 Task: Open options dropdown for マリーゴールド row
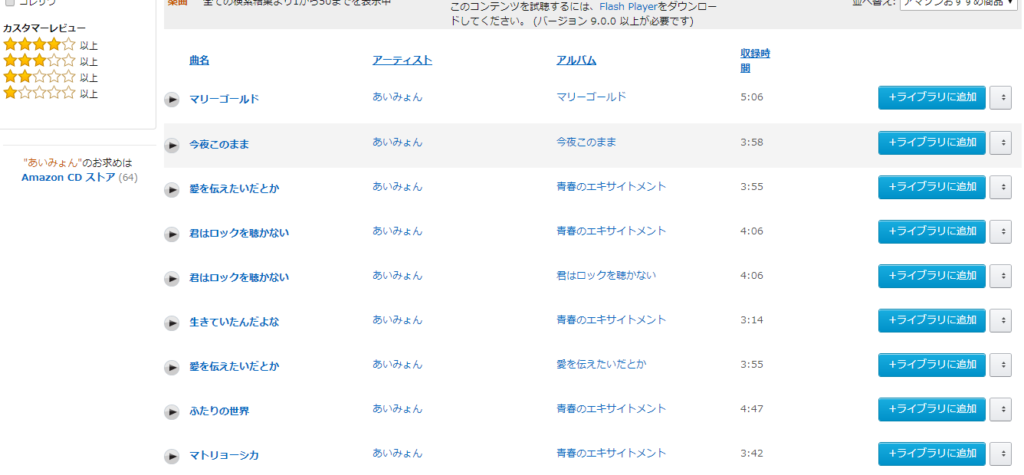(x=1000, y=98)
